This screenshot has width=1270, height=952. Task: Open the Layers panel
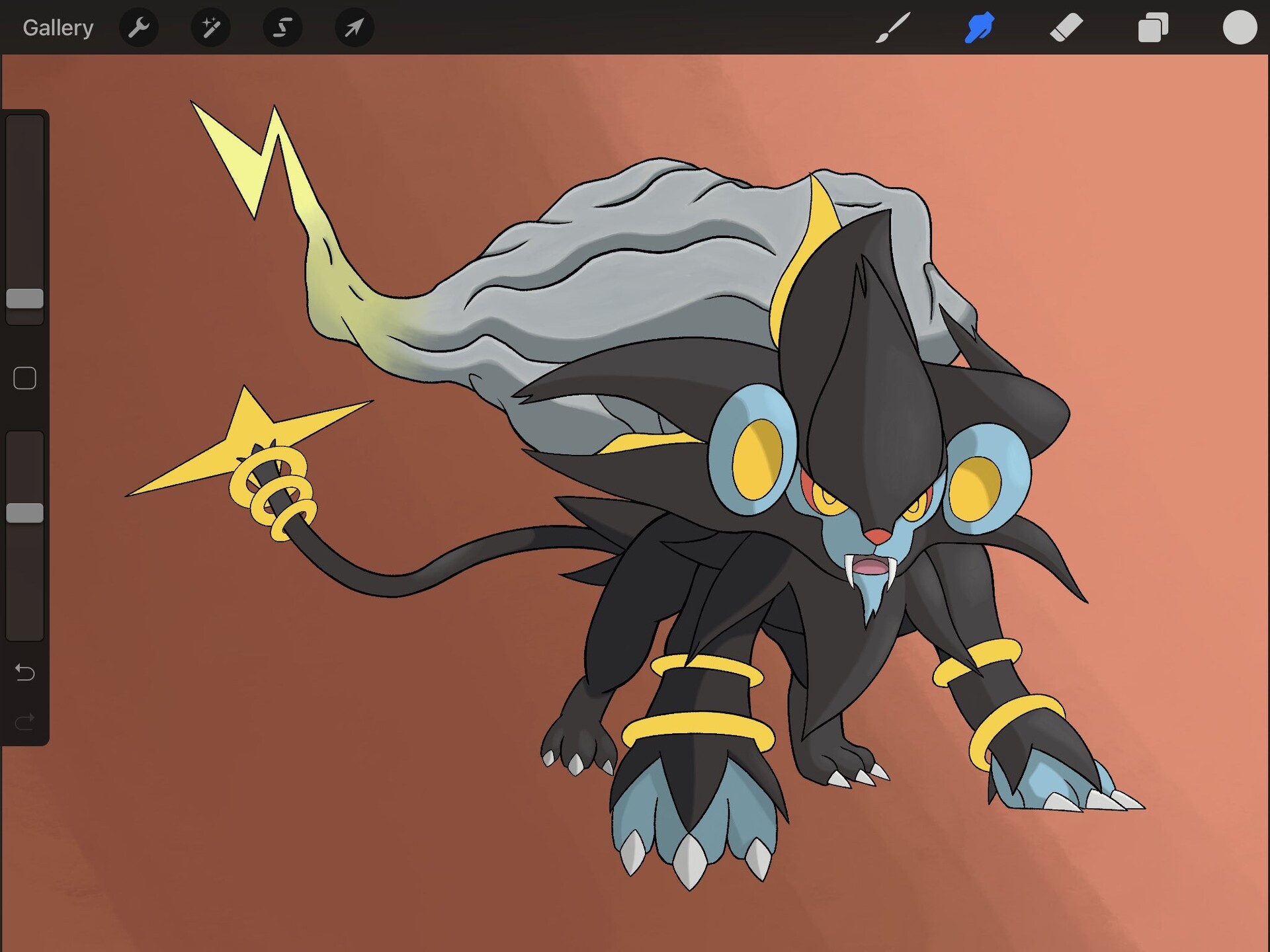tap(1154, 28)
